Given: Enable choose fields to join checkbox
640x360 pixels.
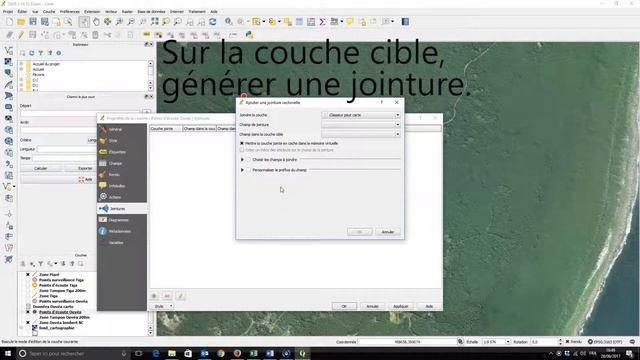Looking at the screenshot, I should (249, 160).
